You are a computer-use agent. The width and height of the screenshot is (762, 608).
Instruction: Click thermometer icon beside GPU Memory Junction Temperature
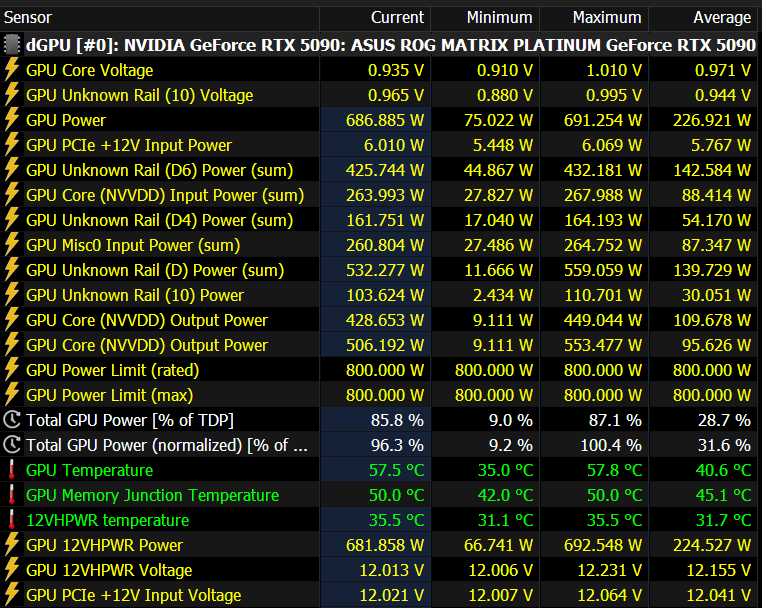12,495
